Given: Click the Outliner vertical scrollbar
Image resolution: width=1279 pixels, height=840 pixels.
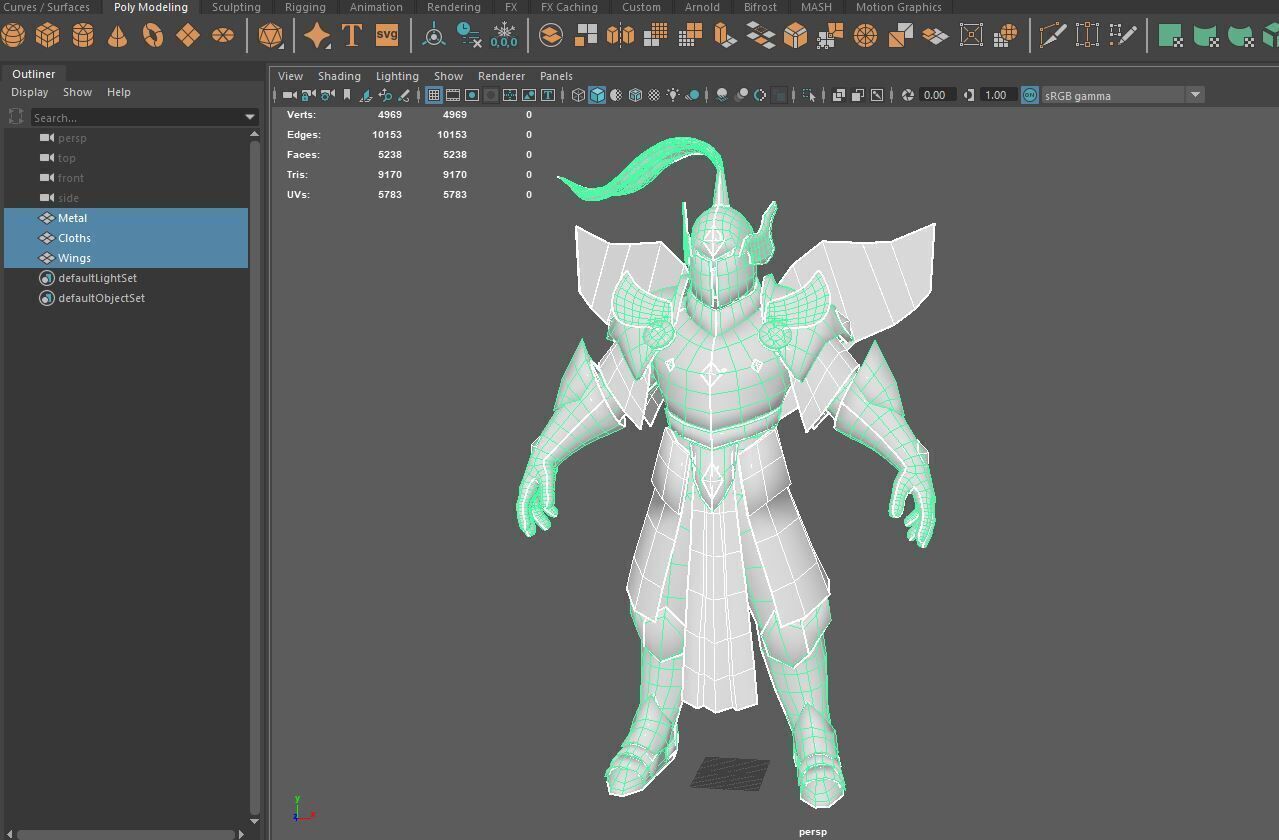Looking at the screenshot, I should [254, 480].
